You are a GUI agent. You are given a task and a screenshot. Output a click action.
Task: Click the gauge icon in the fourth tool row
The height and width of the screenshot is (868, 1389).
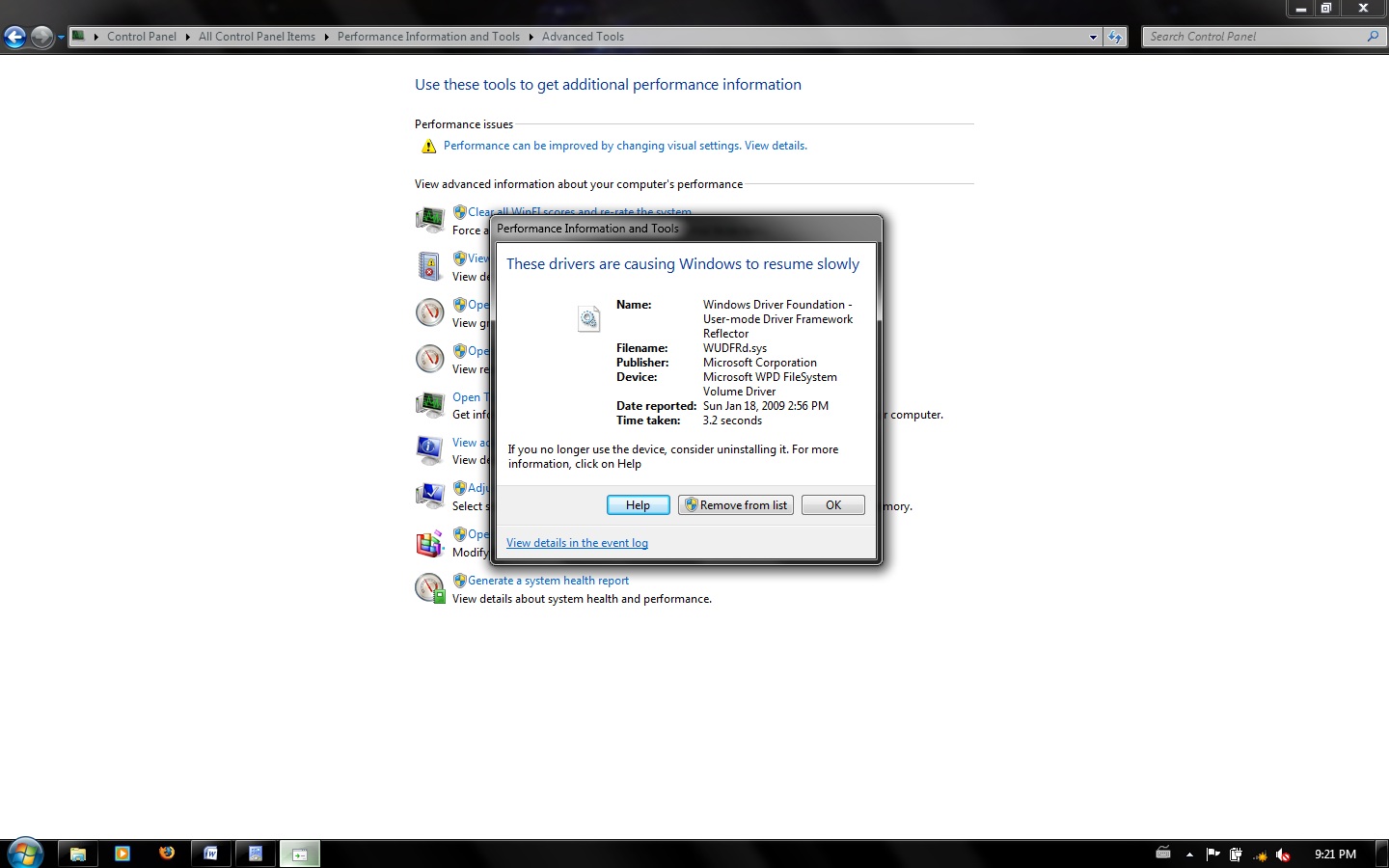click(x=429, y=359)
